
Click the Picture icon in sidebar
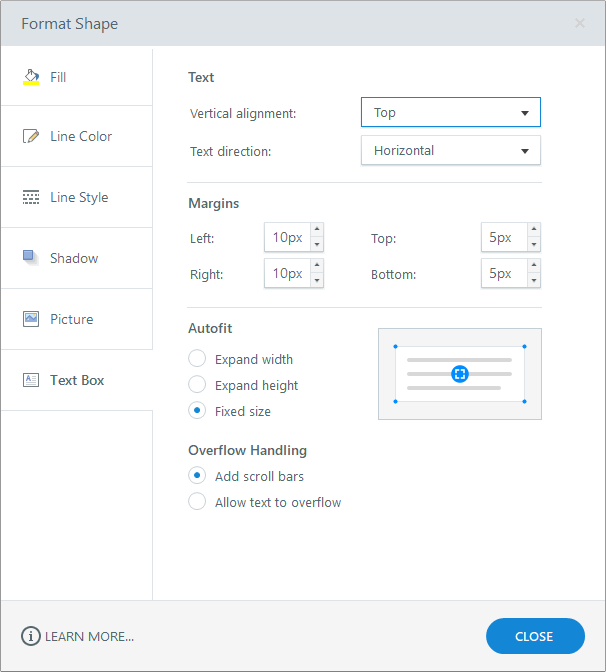pos(31,319)
